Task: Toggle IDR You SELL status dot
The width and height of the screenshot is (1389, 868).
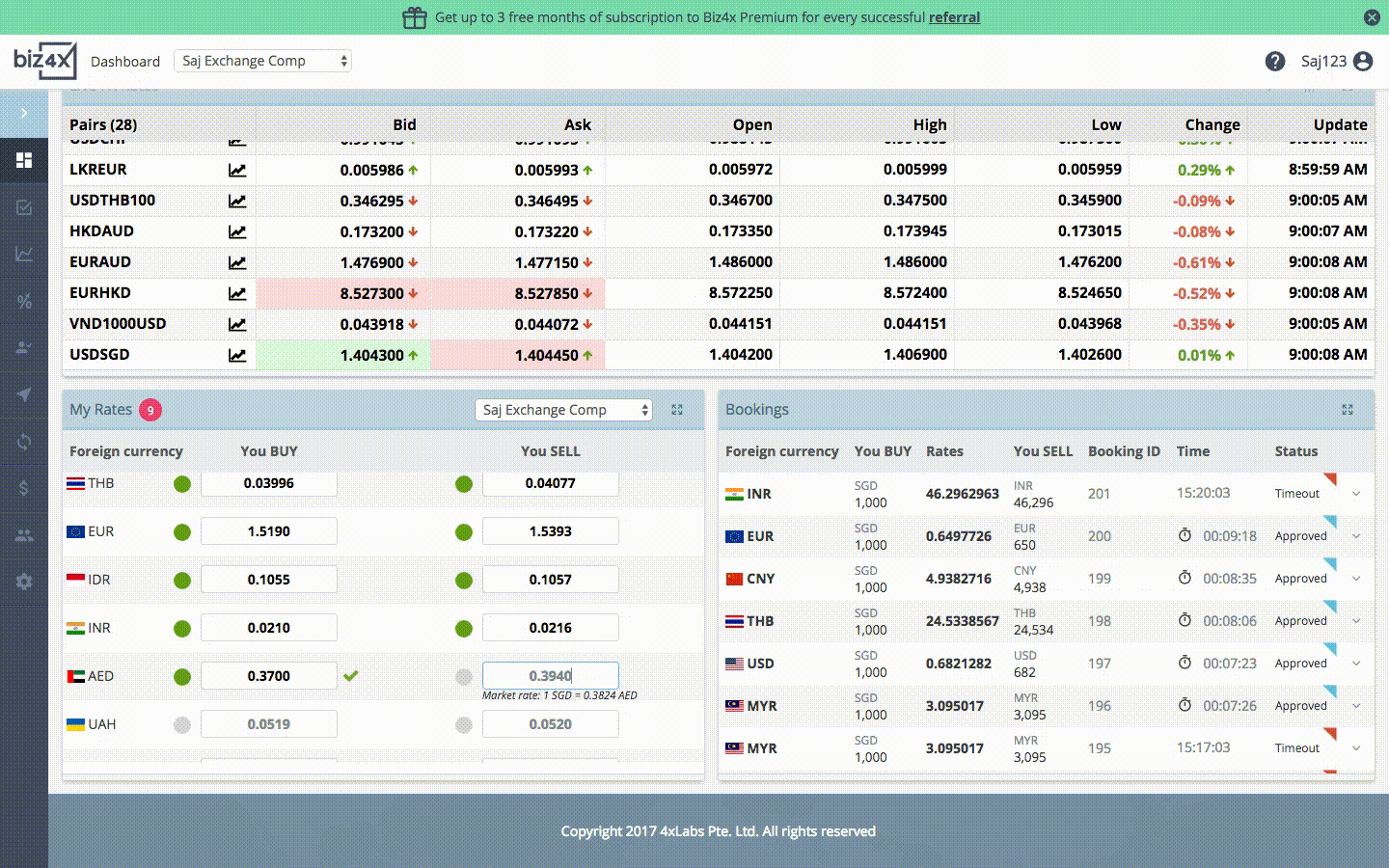Action: click(x=464, y=581)
